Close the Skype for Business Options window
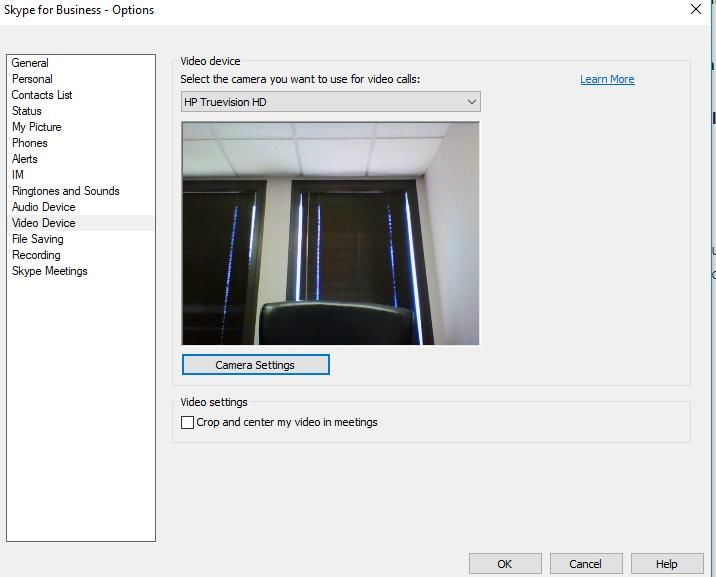Viewport: 716px width, 577px height. tap(695, 9)
